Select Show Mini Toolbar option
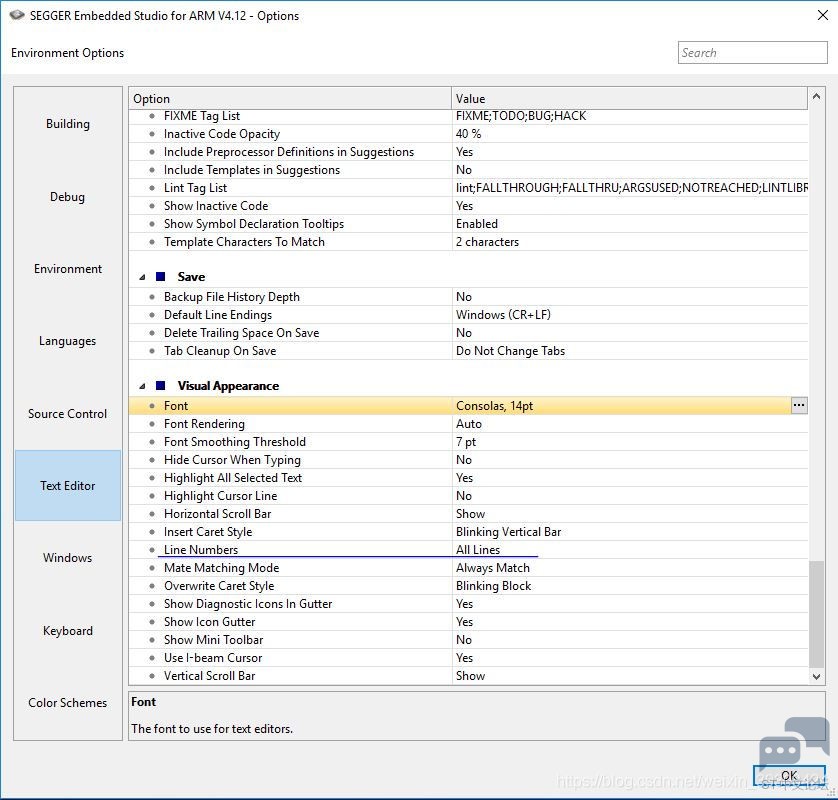Viewport: 838px width, 800px height. click(468, 640)
